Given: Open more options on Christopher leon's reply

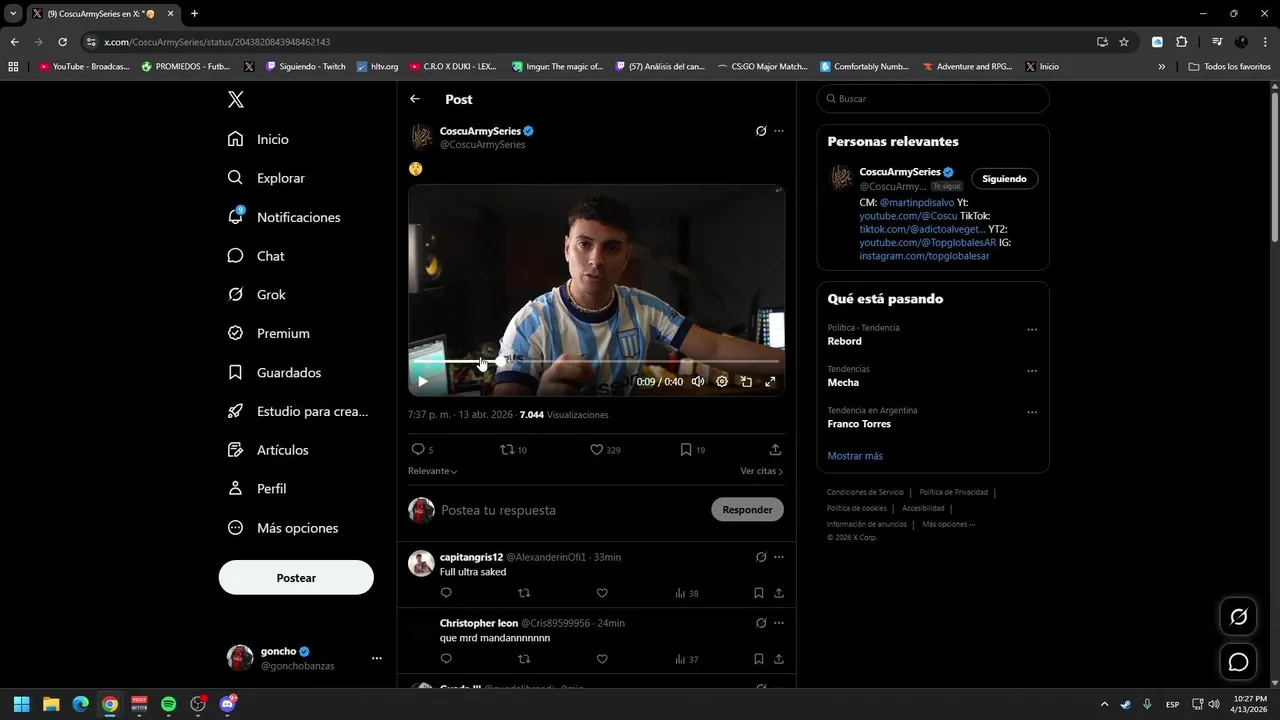Looking at the screenshot, I should click(779, 623).
